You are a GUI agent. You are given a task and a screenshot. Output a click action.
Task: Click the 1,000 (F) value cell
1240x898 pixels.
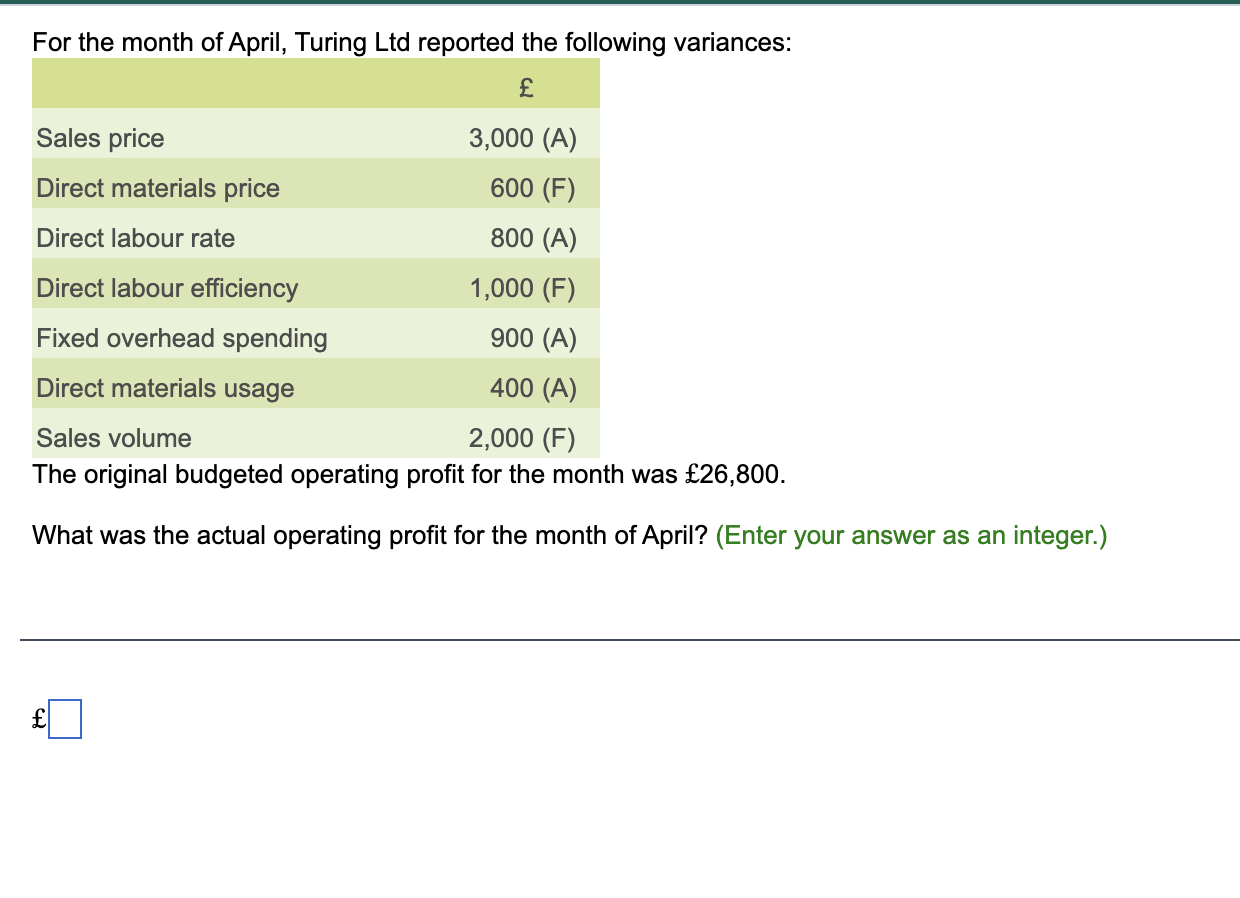522,288
